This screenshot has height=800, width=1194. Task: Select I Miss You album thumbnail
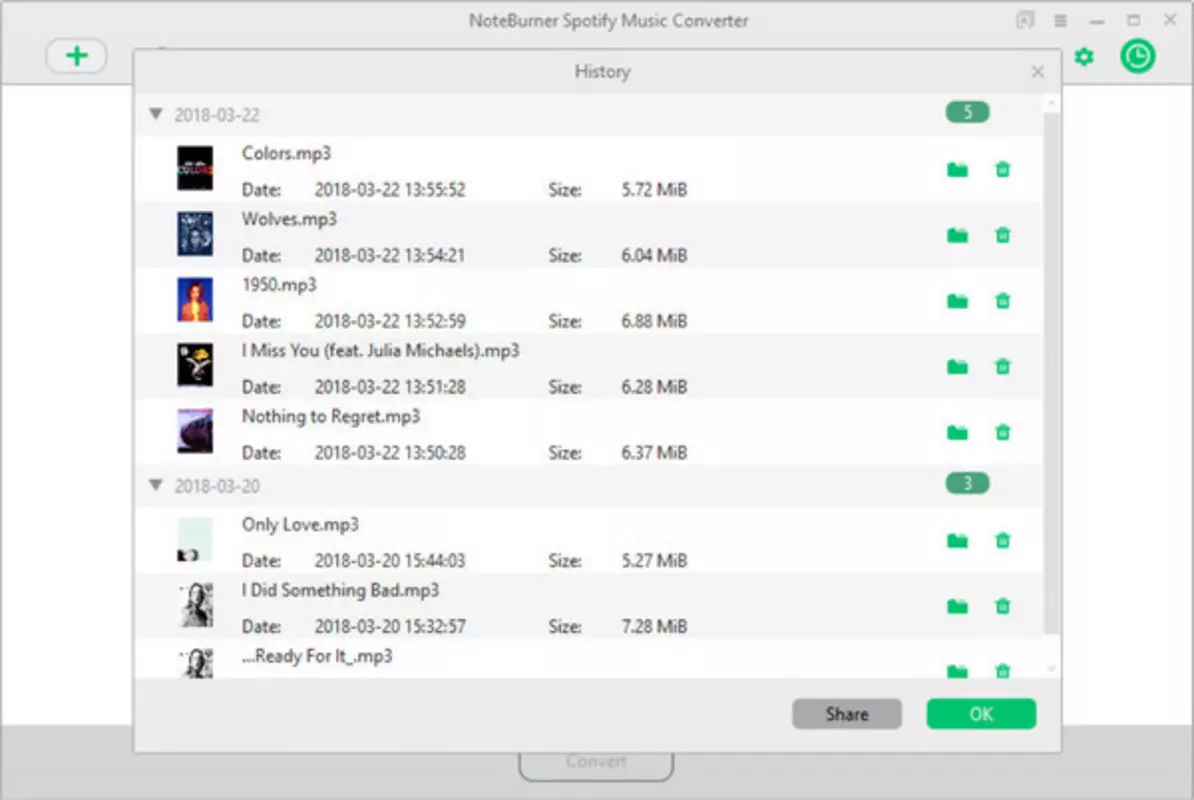(x=195, y=365)
